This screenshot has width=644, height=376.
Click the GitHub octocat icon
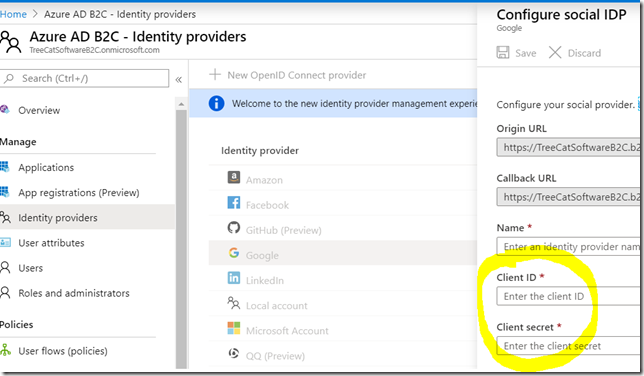tap(234, 227)
